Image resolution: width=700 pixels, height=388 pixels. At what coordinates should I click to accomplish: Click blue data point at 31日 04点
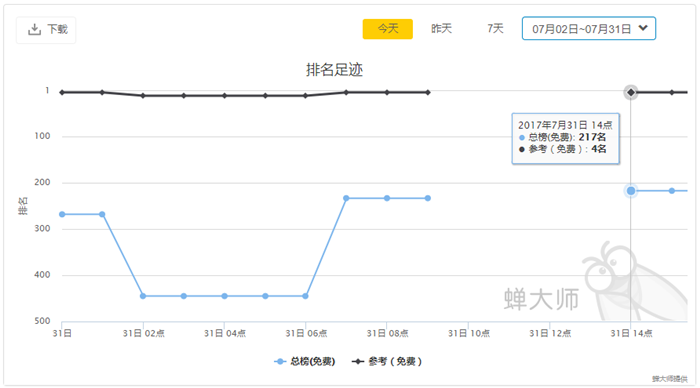point(224,296)
